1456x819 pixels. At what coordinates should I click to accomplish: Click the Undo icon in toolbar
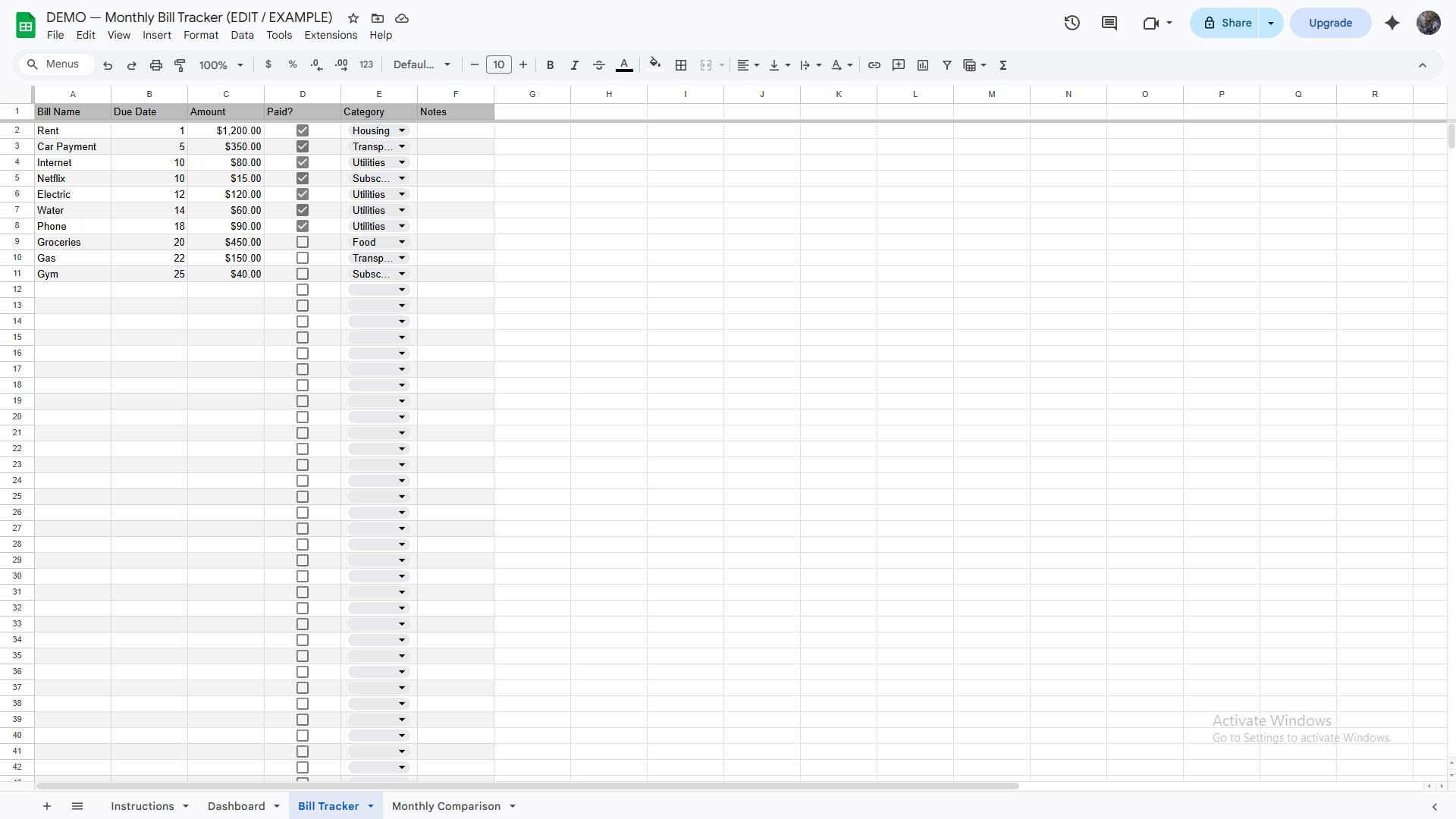[x=108, y=65]
